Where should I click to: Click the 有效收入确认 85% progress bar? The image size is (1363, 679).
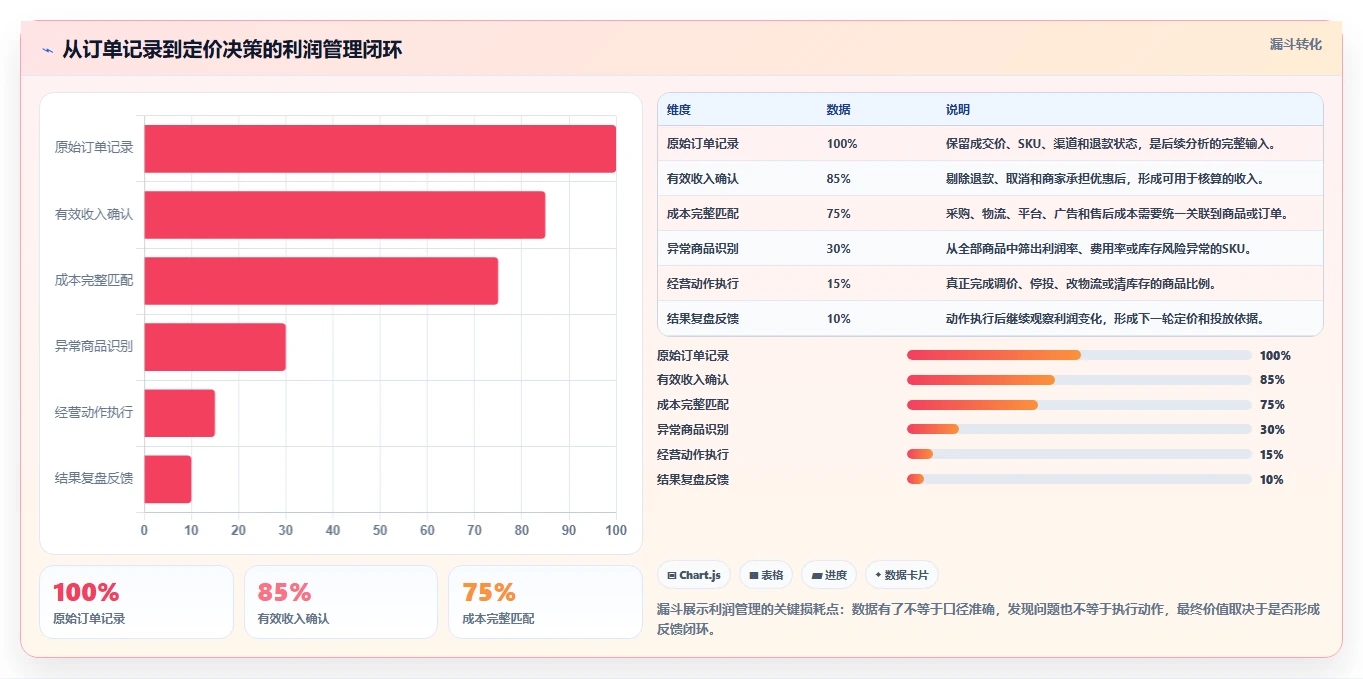click(x=1079, y=380)
